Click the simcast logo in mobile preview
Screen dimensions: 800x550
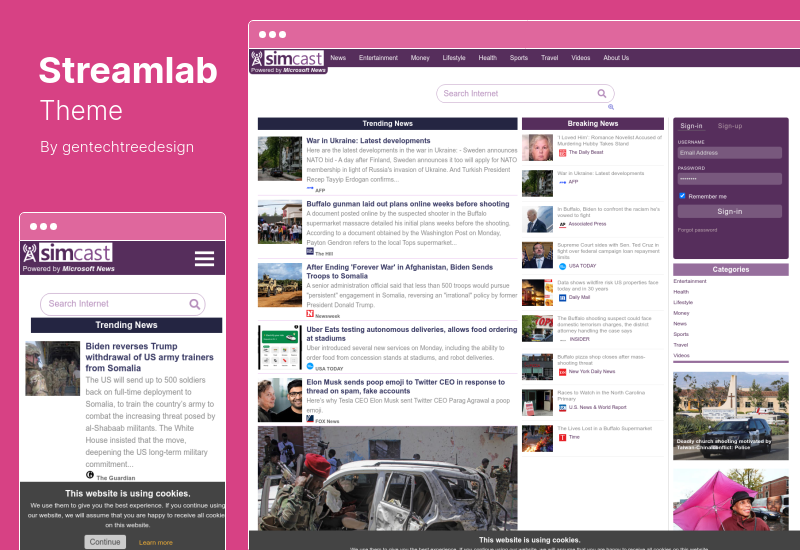coord(68,257)
